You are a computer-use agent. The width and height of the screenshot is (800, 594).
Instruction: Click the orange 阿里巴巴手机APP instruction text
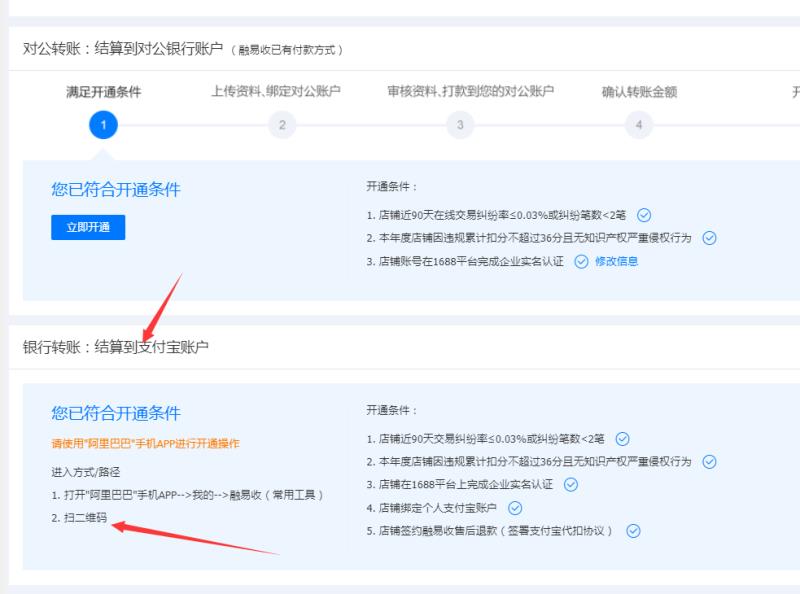pyautogui.click(x=145, y=443)
